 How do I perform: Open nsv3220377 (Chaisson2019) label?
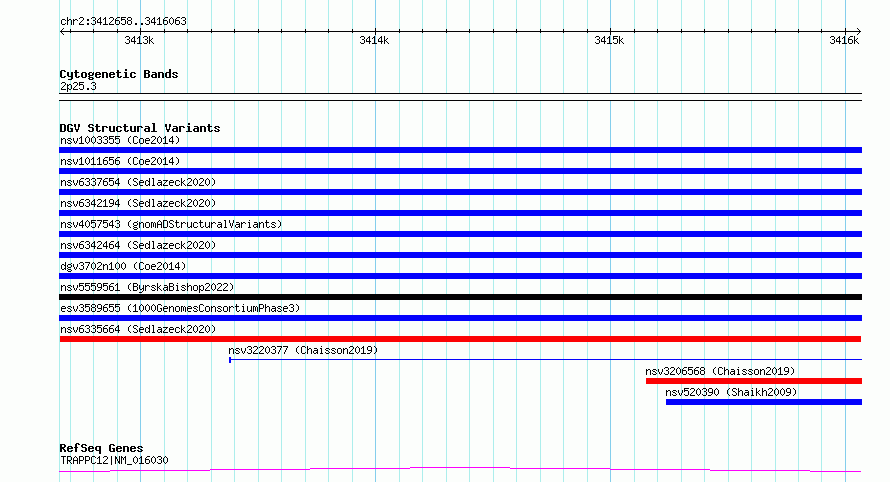(303, 350)
